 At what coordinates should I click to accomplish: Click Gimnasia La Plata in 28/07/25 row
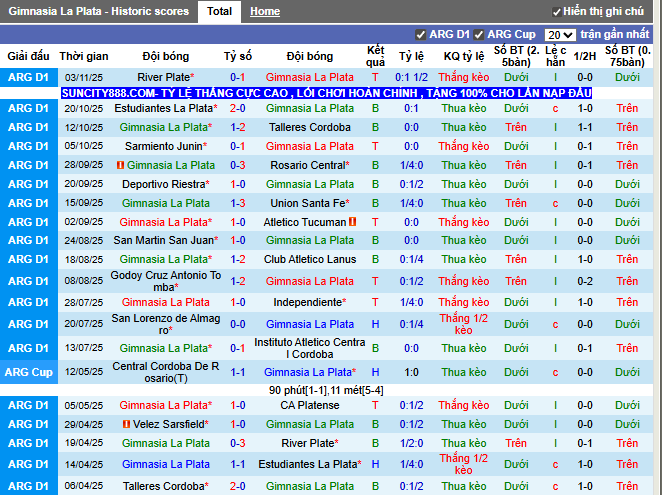[x=166, y=302]
